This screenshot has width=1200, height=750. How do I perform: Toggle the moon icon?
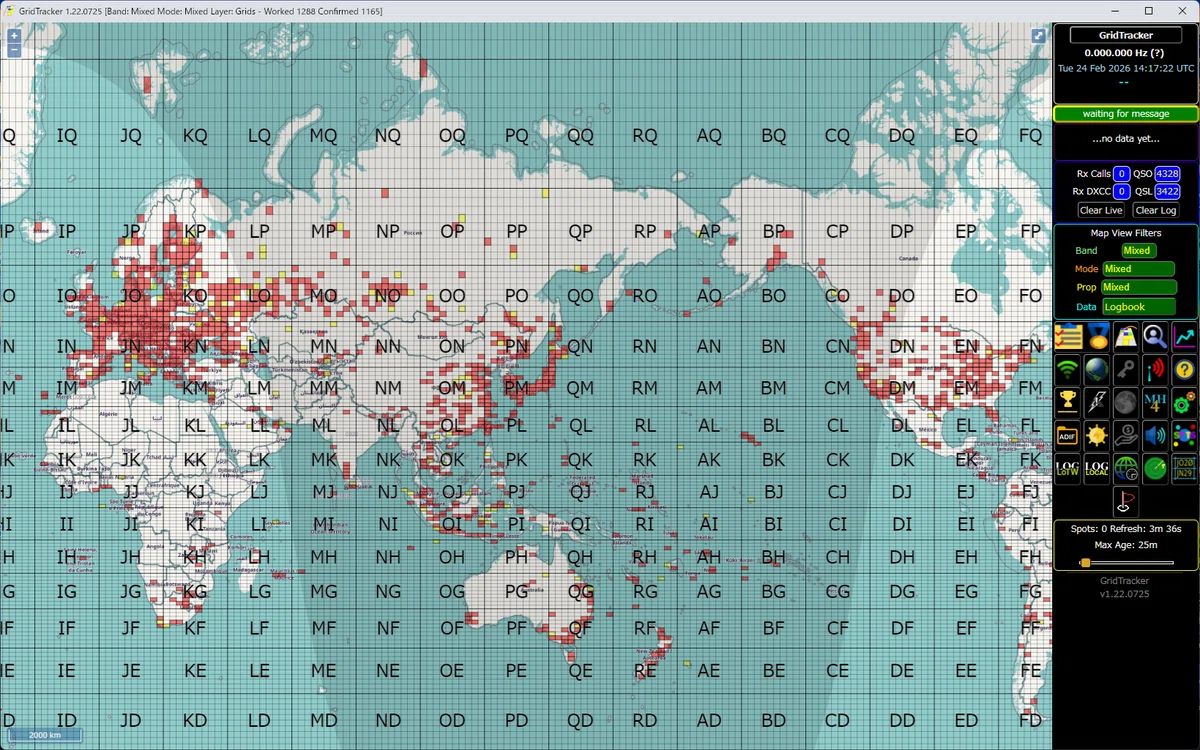[1126, 403]
